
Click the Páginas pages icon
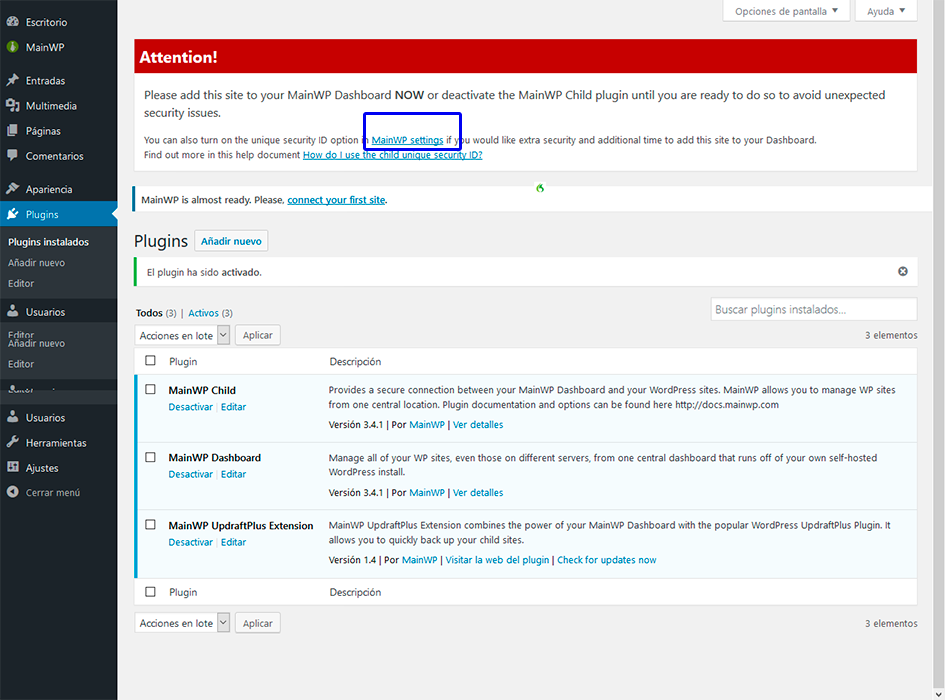coord(13,131)
